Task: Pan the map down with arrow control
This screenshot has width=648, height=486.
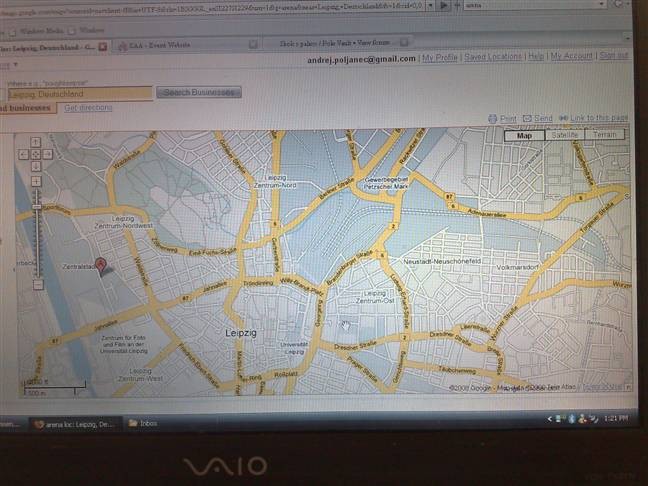Action: (36, 166)
